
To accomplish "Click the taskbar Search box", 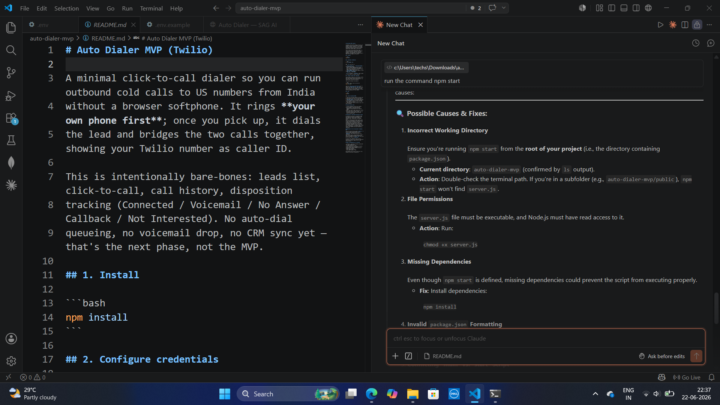I will 288,394.
